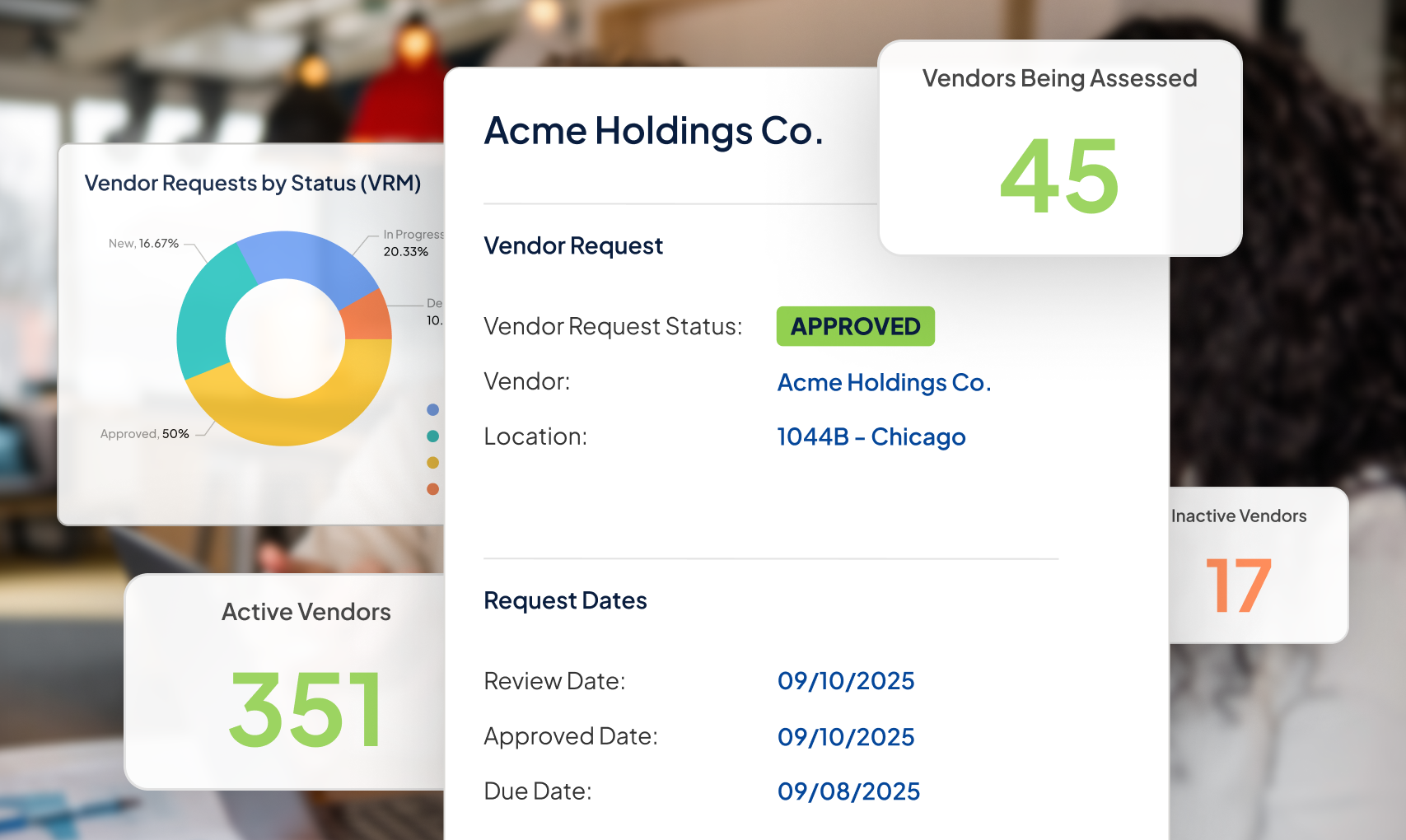Click the green APPROVED status badge

click(x=855, y=326)
